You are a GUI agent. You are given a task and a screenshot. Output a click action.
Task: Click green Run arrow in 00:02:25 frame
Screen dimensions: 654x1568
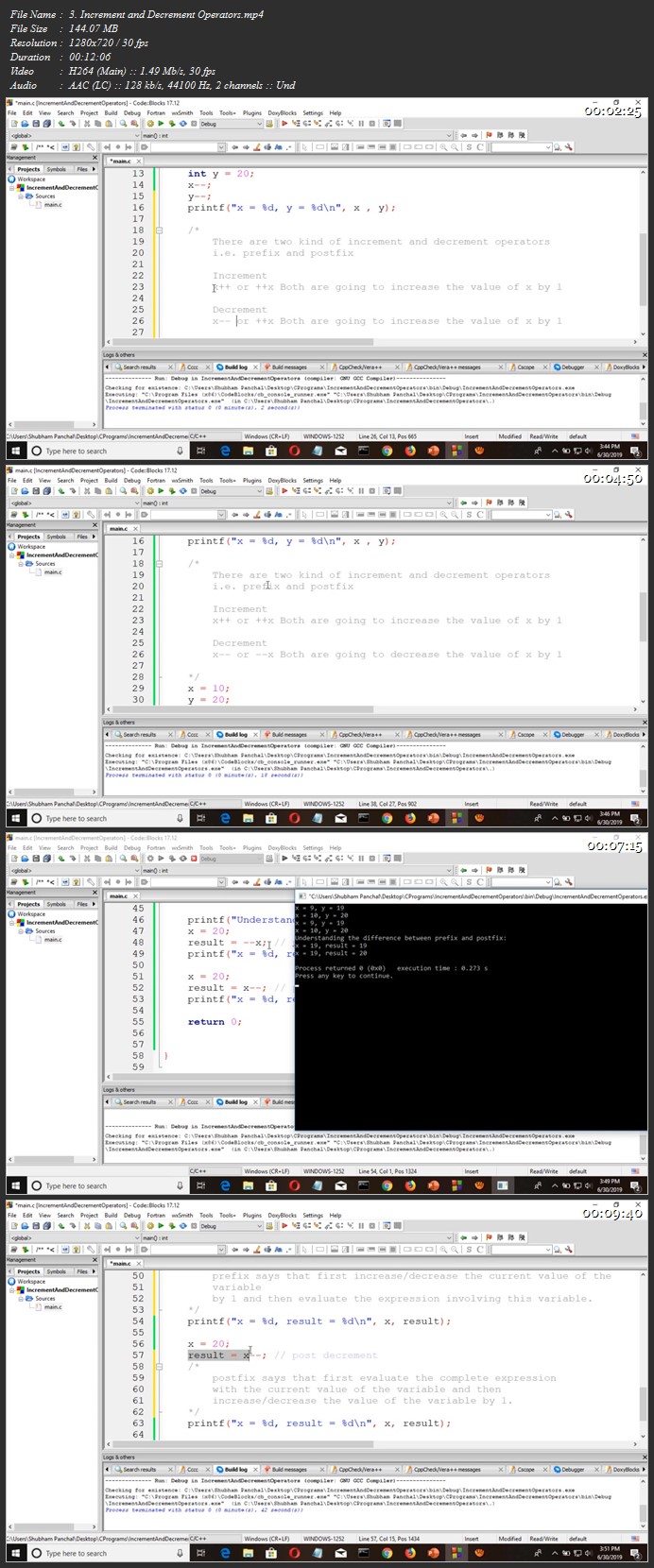coord(161,124)
